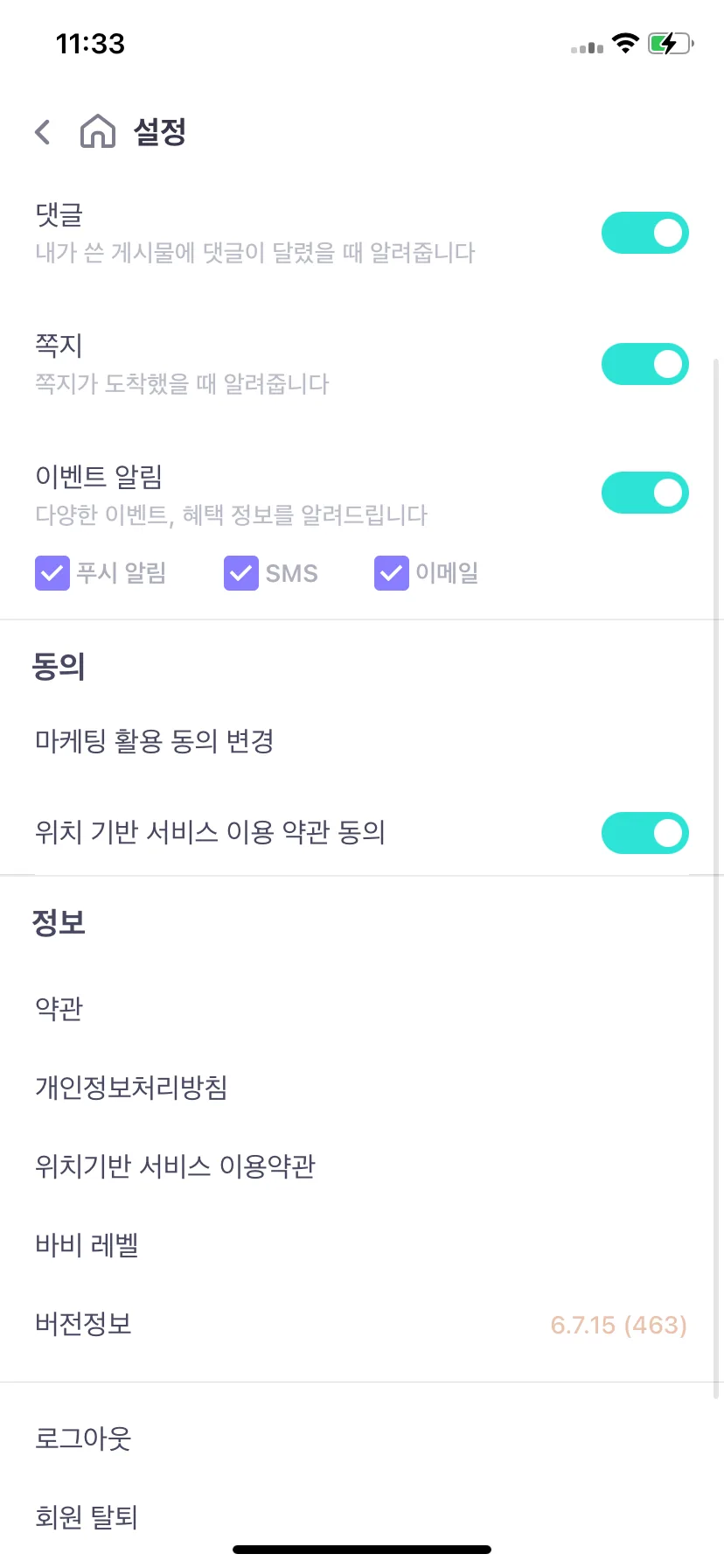The image size is (724, 1568).
Task: Uncheck the 이메일 checkbox
Action: (392, 573)
